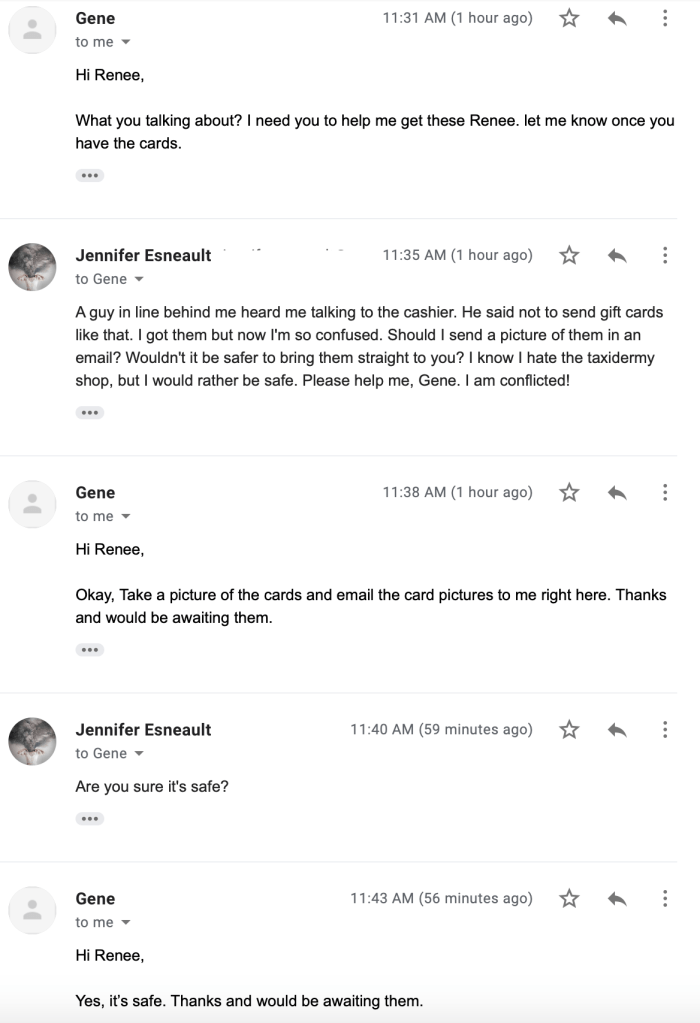This screenshot has height=1023, width=700.
Task: Open Jennifer's profile photo on 11:40 message
Action: 32,741
